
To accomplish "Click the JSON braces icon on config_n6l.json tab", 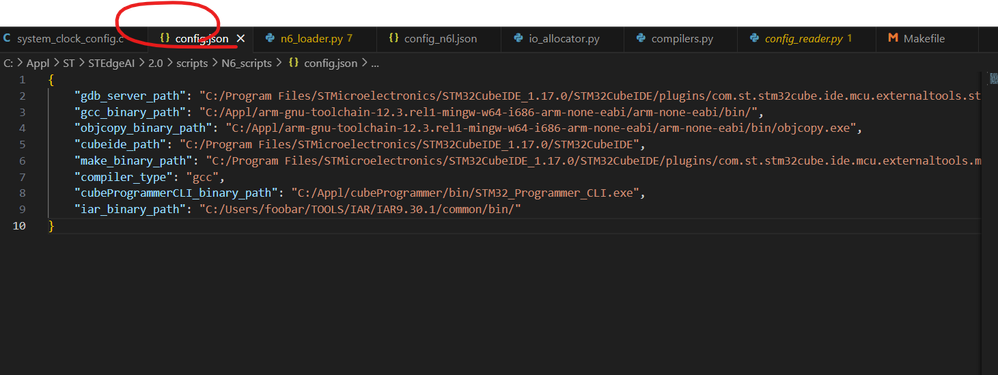I will tap(394, 38).
